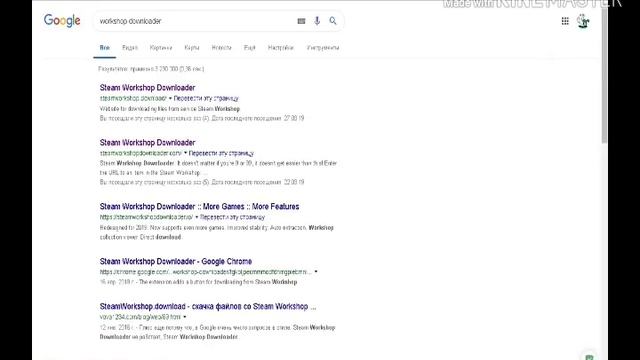Expand arrow beside steamworkshopdownloader.com URL
Image resolution: width=640 pixels, height=360 pixels.
pyautogui.click(x=185, y=153)
